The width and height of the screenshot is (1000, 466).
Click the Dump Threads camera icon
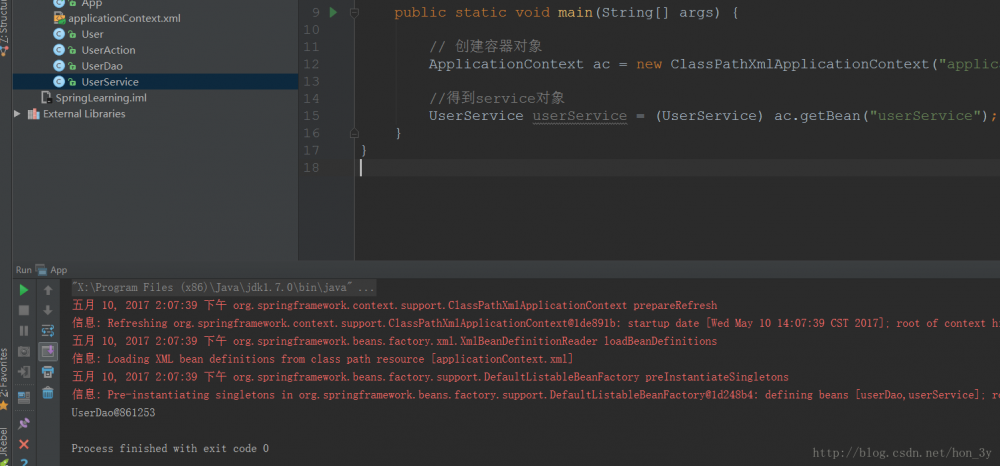tap(24, 351)
